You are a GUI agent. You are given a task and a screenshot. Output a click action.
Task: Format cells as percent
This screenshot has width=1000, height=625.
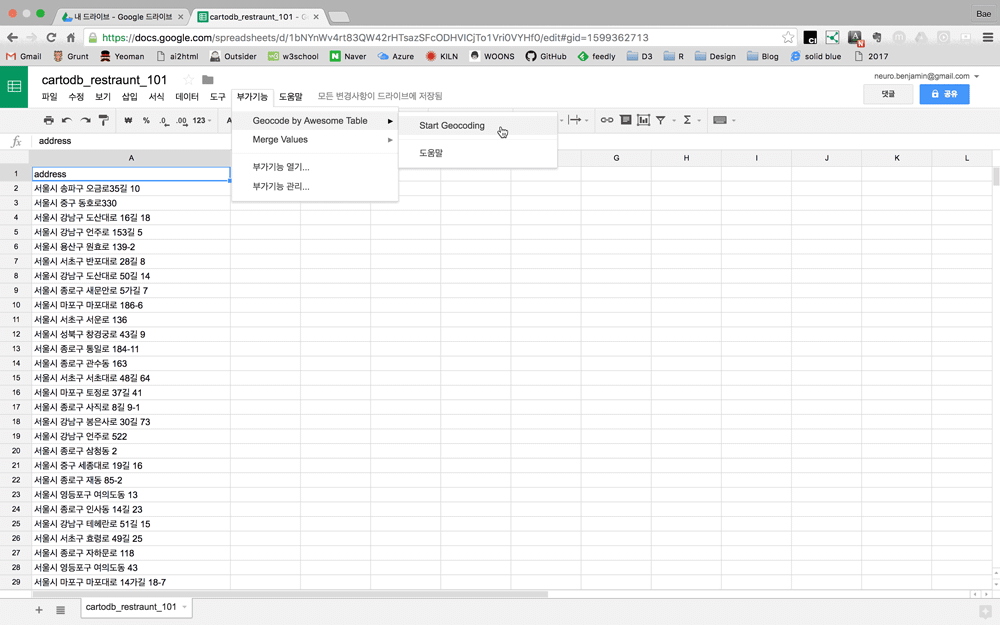pos(146,120)
